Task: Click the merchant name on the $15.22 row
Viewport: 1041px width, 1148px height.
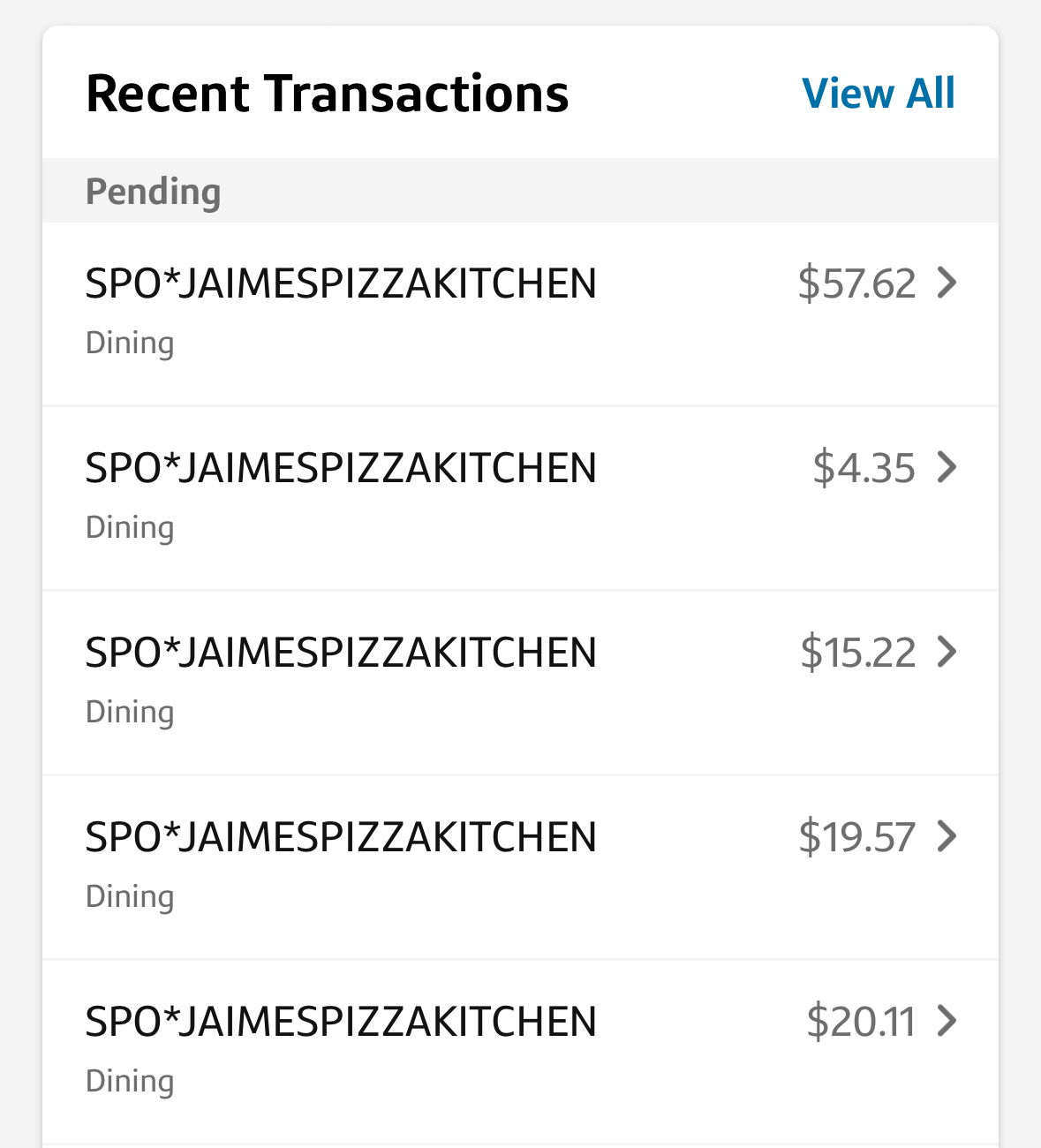Action: (x=341, y=653)
